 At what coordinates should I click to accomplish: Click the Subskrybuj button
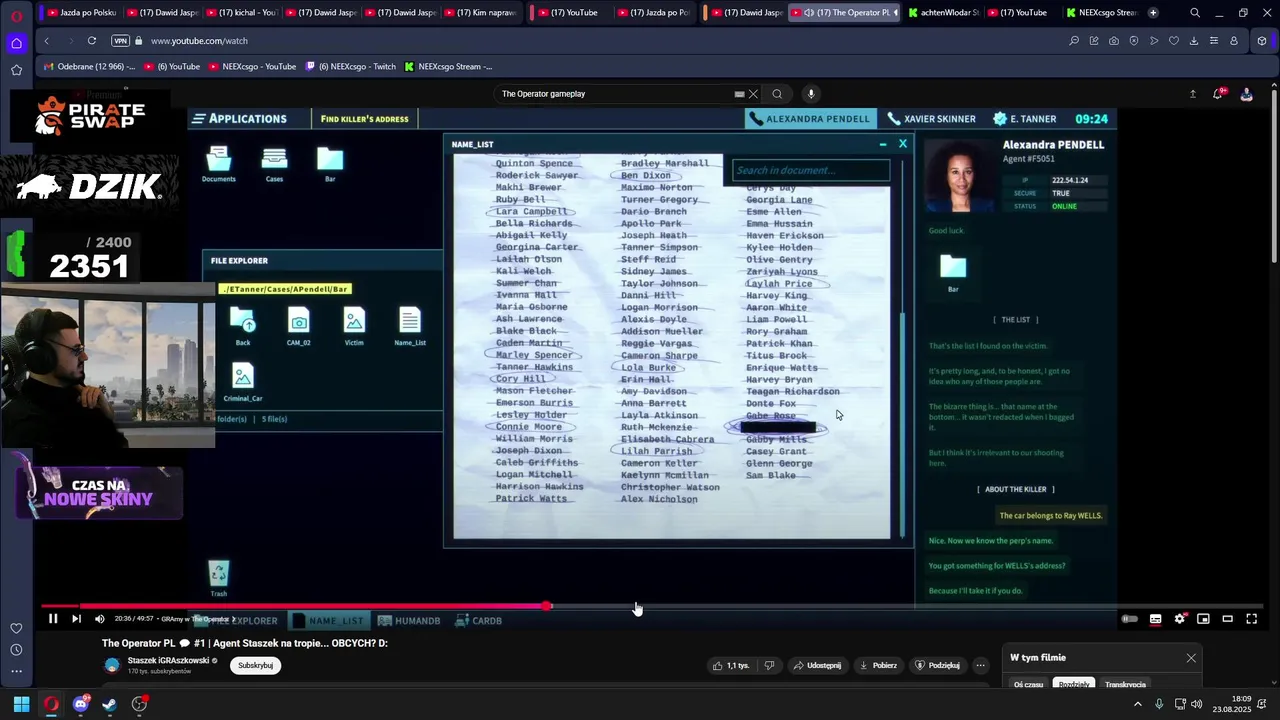[255, 665]
